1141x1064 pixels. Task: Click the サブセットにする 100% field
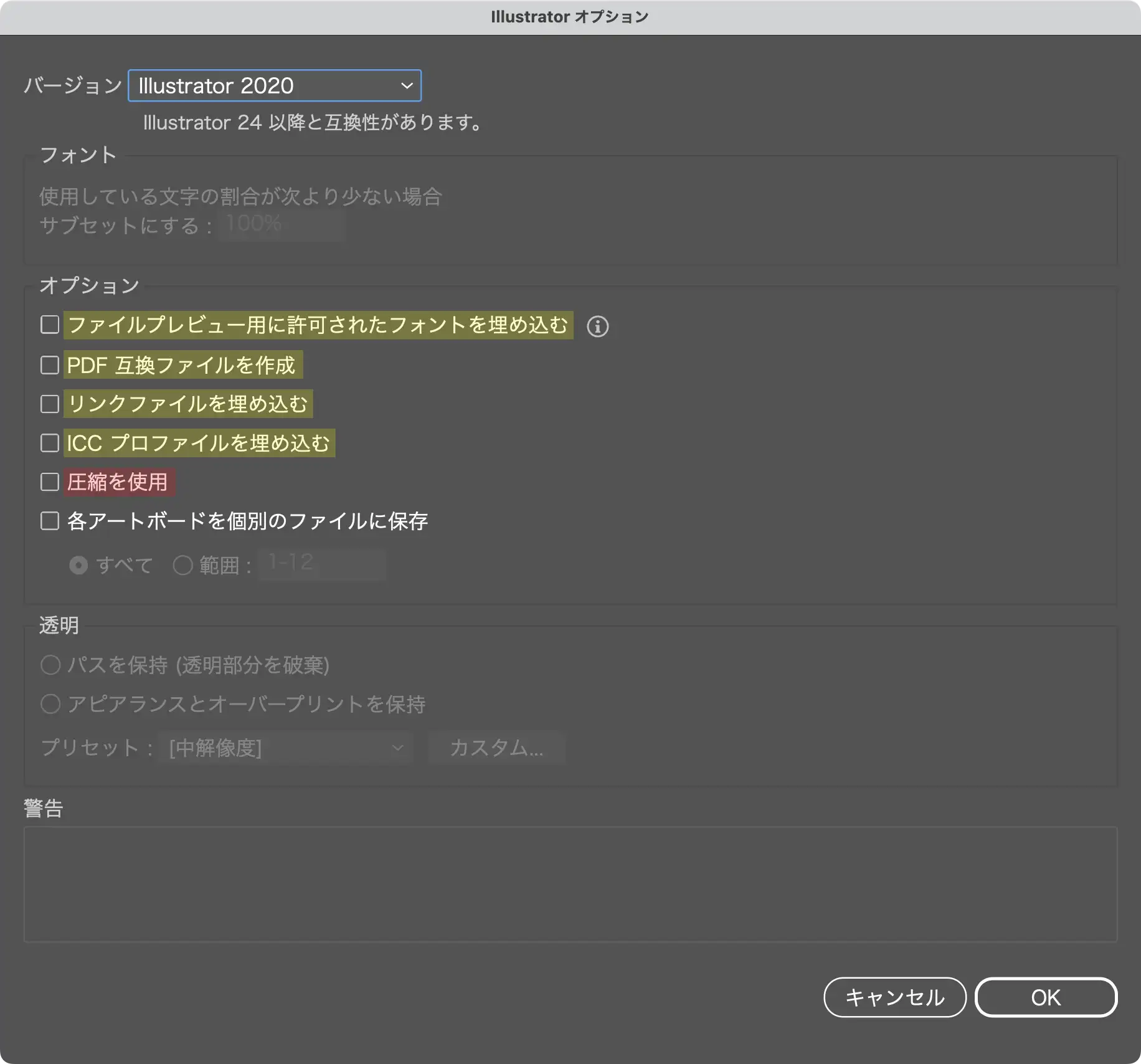point(282,224)
